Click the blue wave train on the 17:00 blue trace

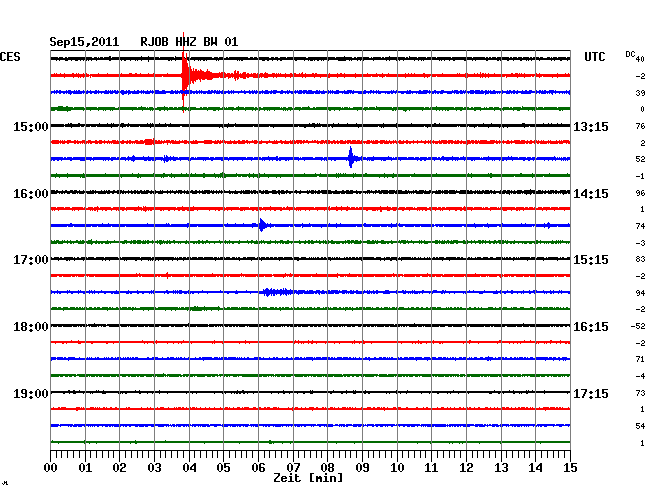[x=277, y=292]
